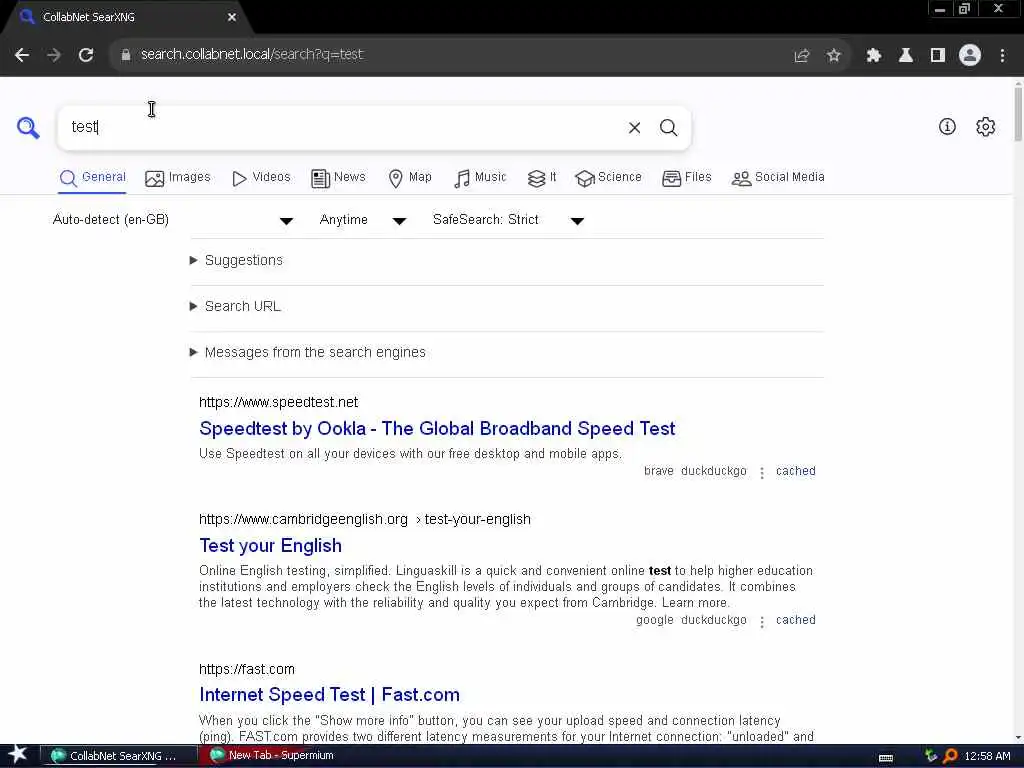Click the keyboard icon in the system tray
This screenshot has width=1024, height=768.
pos(886,758)
